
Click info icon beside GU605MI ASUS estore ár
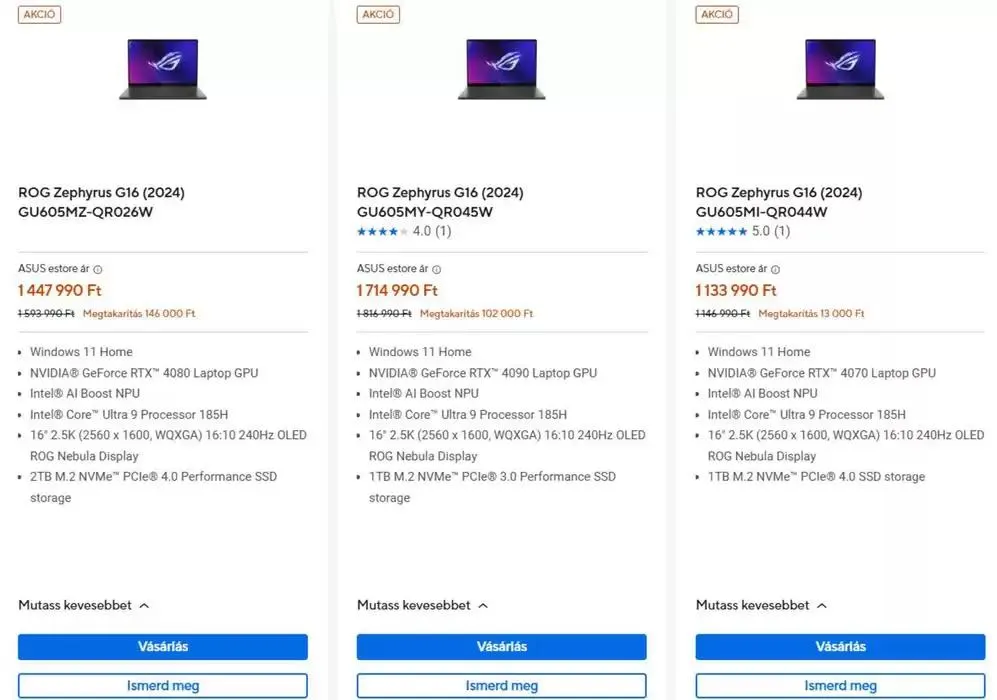click(x=776, y=269)
